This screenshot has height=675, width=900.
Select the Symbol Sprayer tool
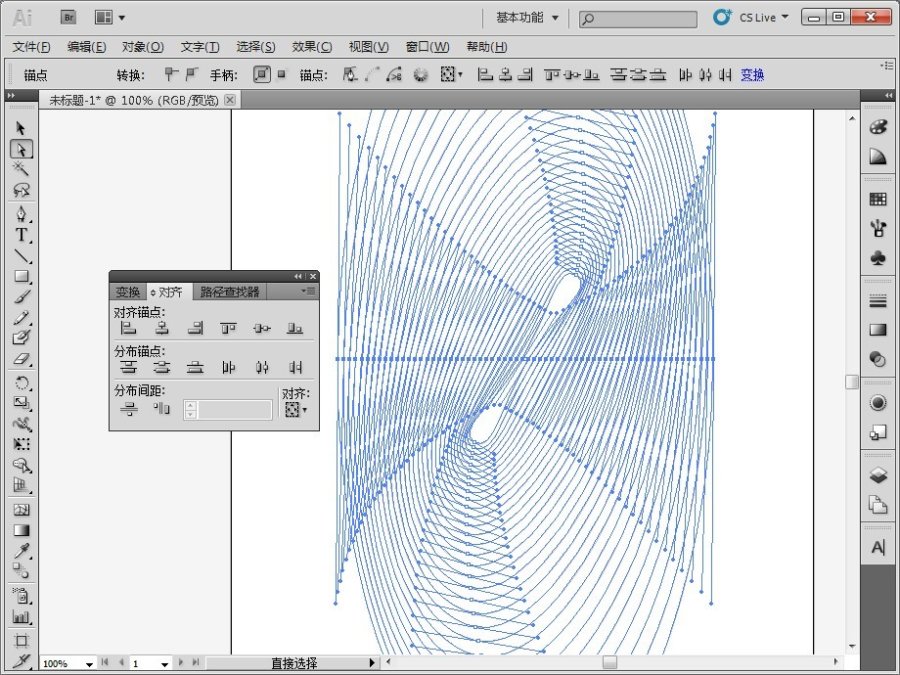pyautogui.click(x=21, y=596)
